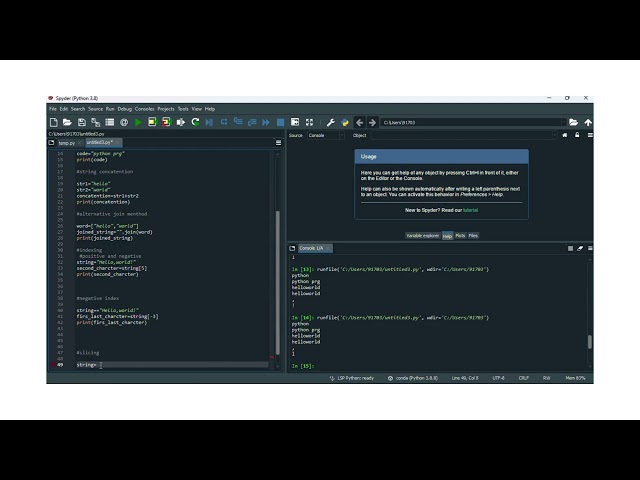Open the Spyder tutorial link
This screenshot has width=640, height=480.
point(470,210)
